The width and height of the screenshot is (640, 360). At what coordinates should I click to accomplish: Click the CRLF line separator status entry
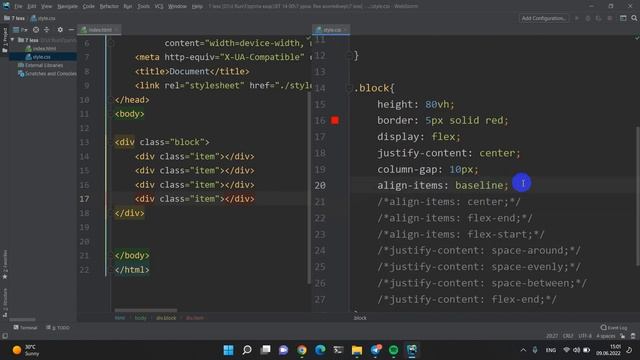coord(568,336)
